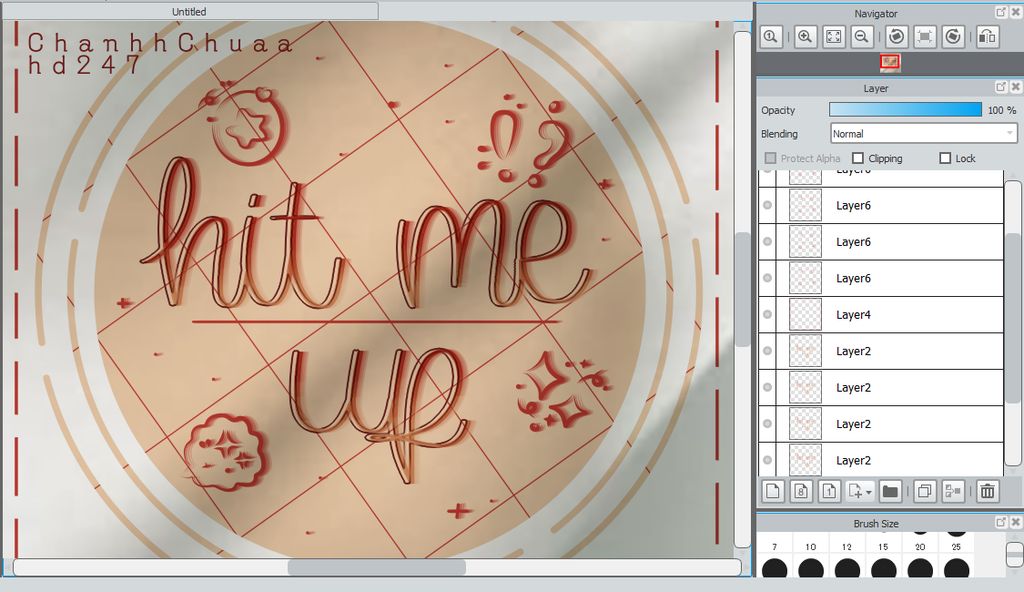The height and width of the screenshot is (592, 1024).
Task: Toggle visibility of Layer4
Action: coord(767,314)
